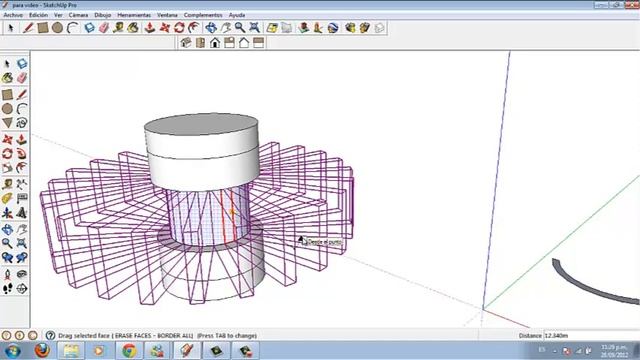Select the Dimension tool
This screenshot has width=640, height=360.
coord(22,184)
